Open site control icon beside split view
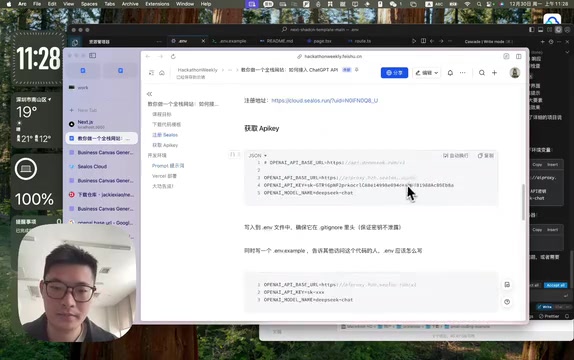Image resolution: width=574 pixels, height=360 pixels. point(506,56)
